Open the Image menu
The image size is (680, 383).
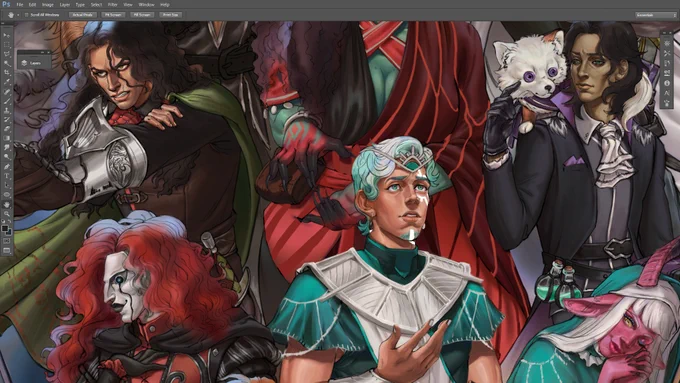(48, 5)
